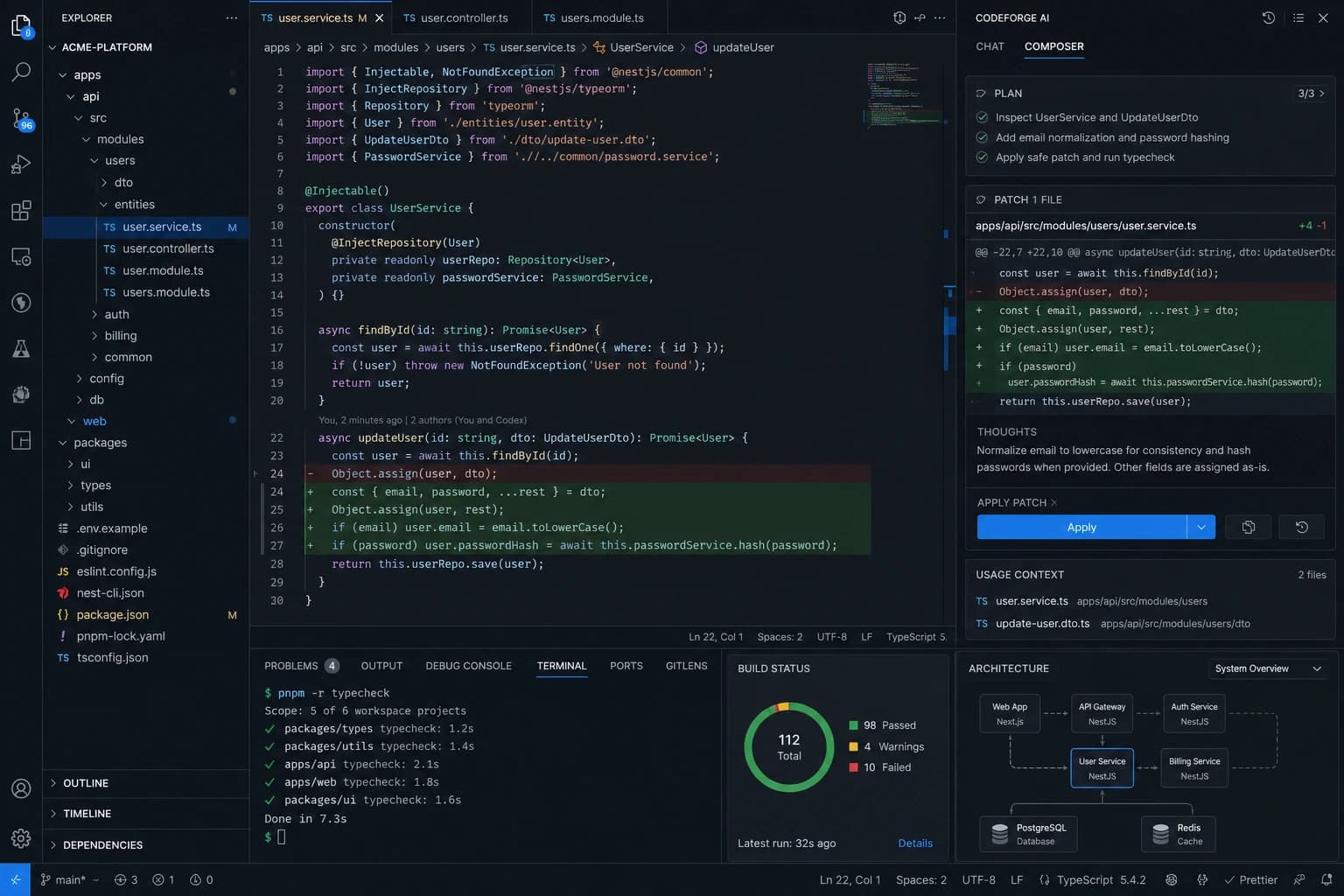Select the COMPOSER tab
Screen dimensions: 1344x896
1053,46
